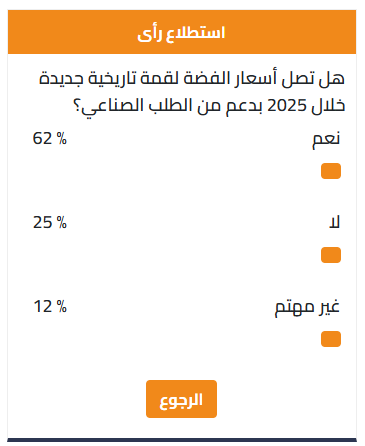The height and width of the screenshot is (446, 365).
Task: Click the لا answer label
Action: [334, 222]
